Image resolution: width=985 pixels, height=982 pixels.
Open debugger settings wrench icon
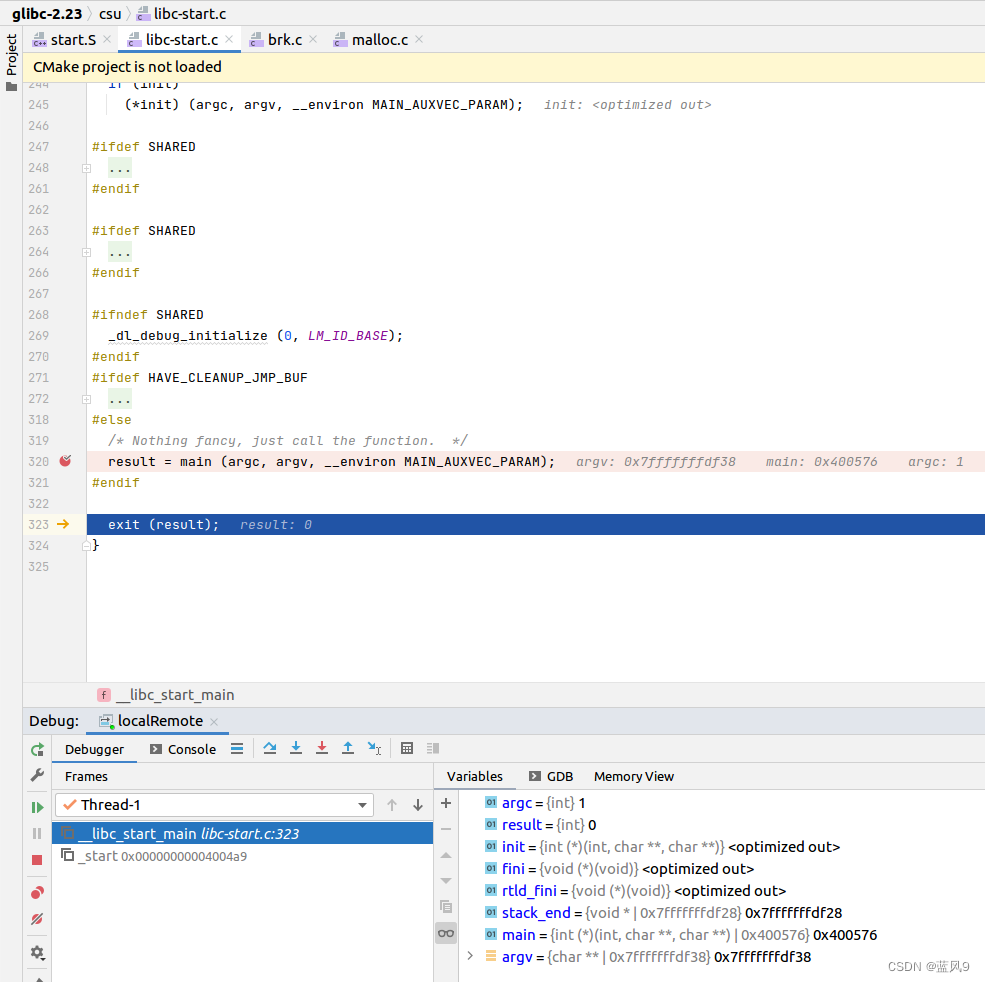tap(37, 775)
